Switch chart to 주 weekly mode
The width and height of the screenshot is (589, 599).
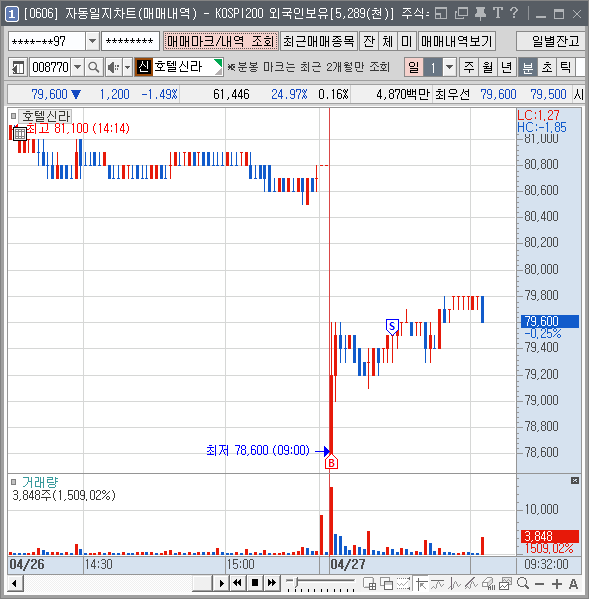(469, 68)
